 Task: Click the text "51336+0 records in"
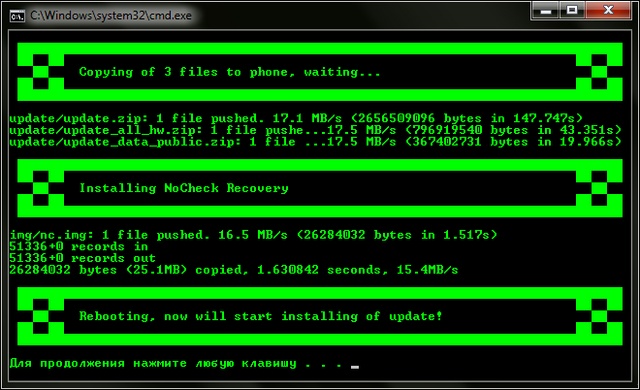(78, 246)
